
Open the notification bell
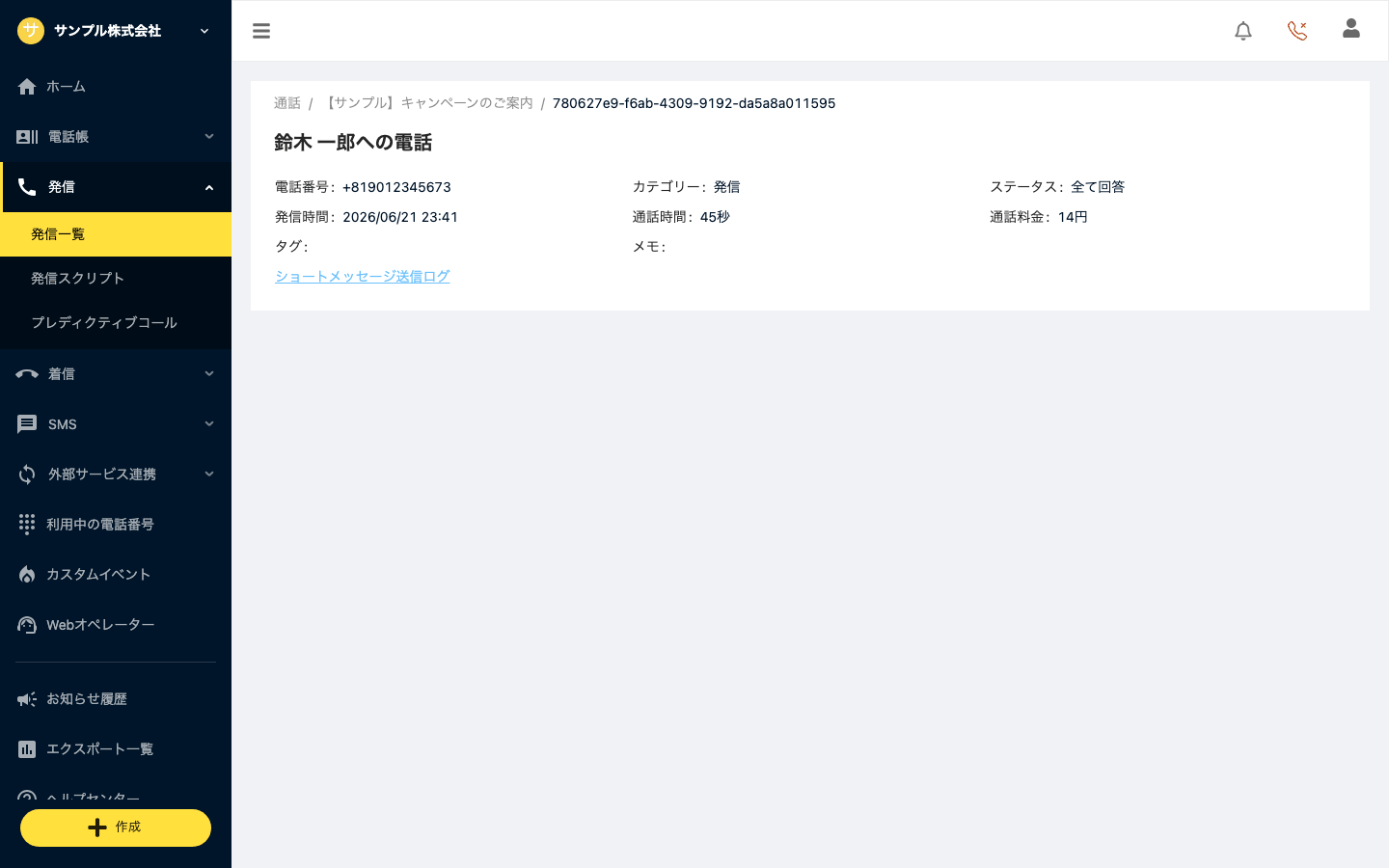pos(1243,31)
